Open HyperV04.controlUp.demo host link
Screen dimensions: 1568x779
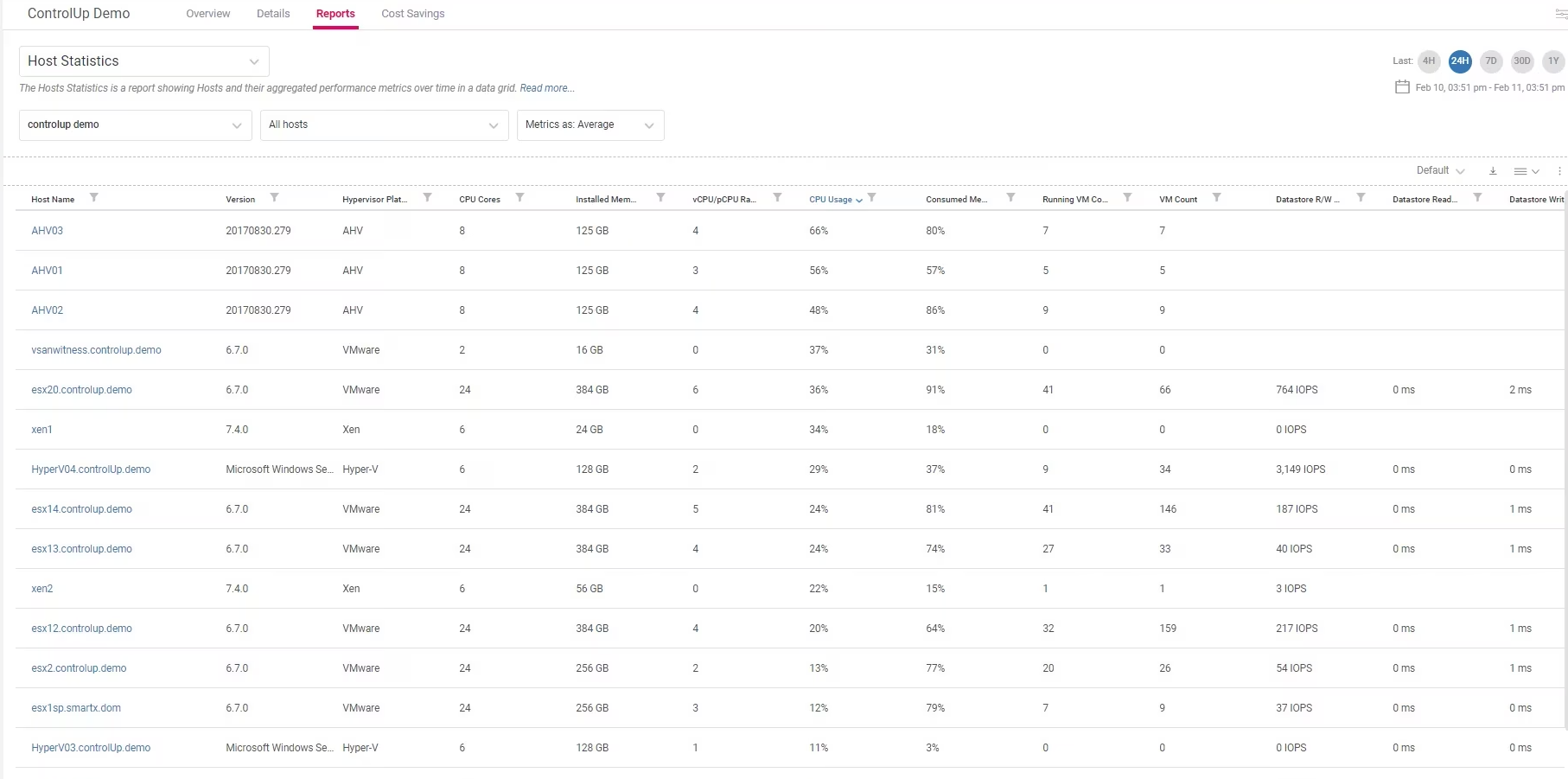[x=91, y=469]
